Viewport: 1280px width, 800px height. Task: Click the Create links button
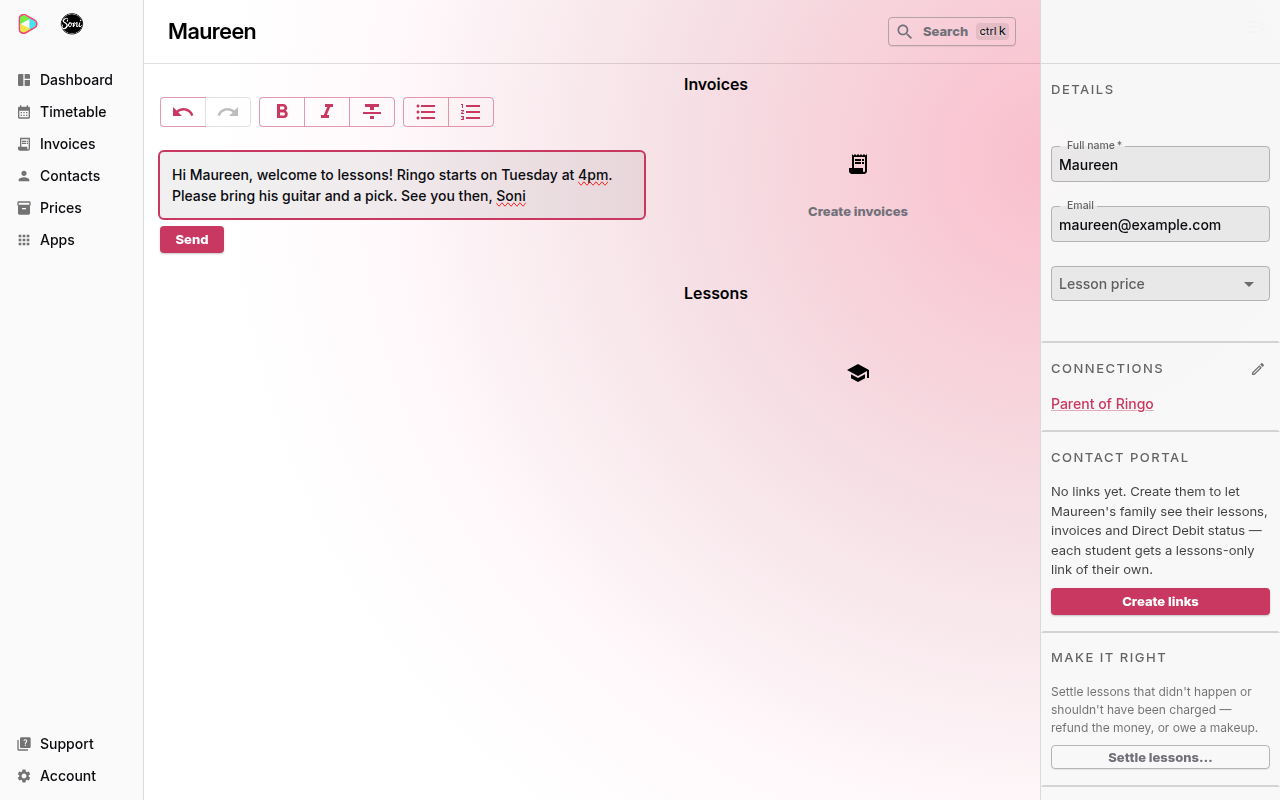[1160, 602]
